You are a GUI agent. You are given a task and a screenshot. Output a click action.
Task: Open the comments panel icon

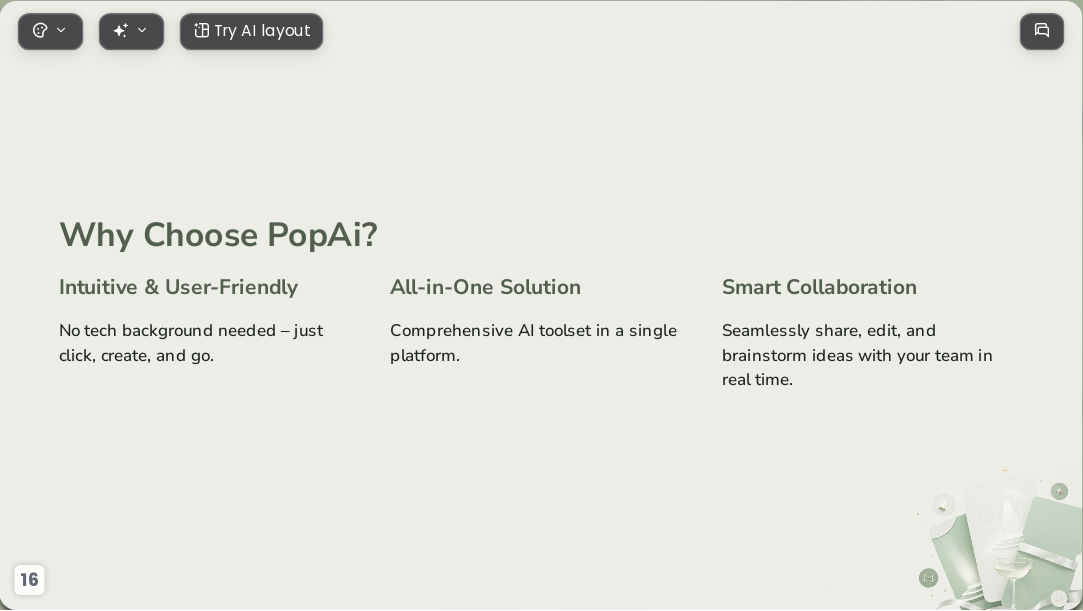[x=1042, y=31]
